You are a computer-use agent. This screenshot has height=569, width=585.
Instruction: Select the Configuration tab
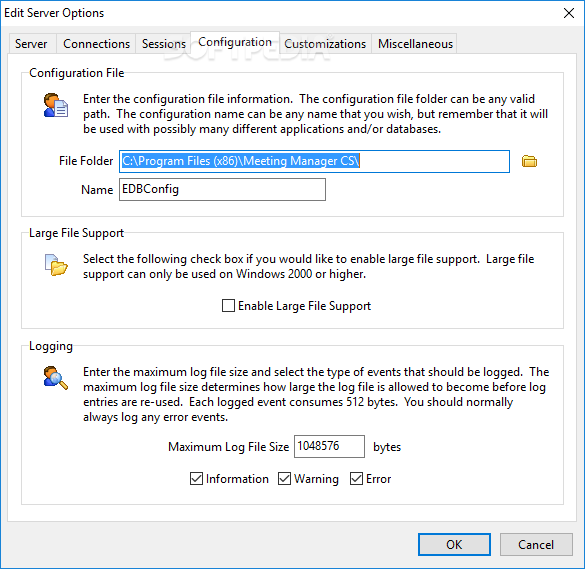point(235,42)
